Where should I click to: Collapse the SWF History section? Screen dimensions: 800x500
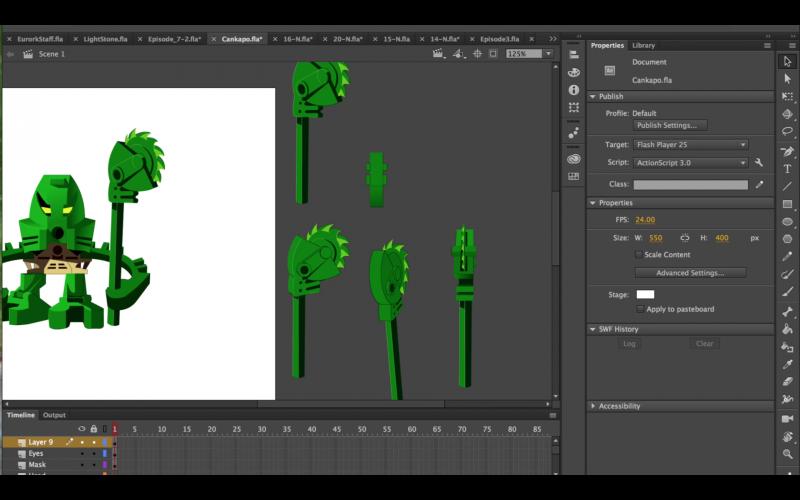tap(593, 329)
